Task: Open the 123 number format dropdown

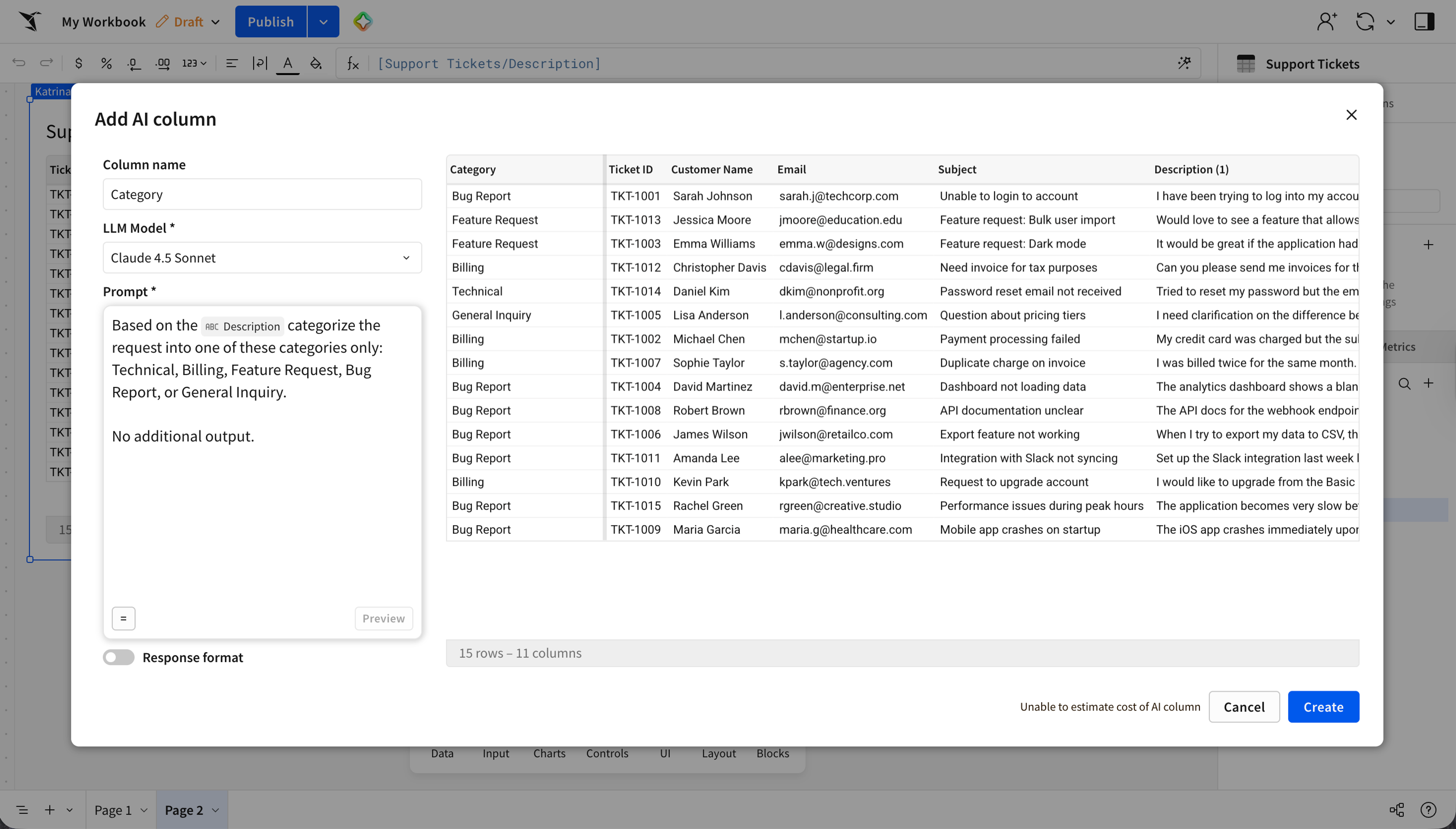Action: point(194,63)
